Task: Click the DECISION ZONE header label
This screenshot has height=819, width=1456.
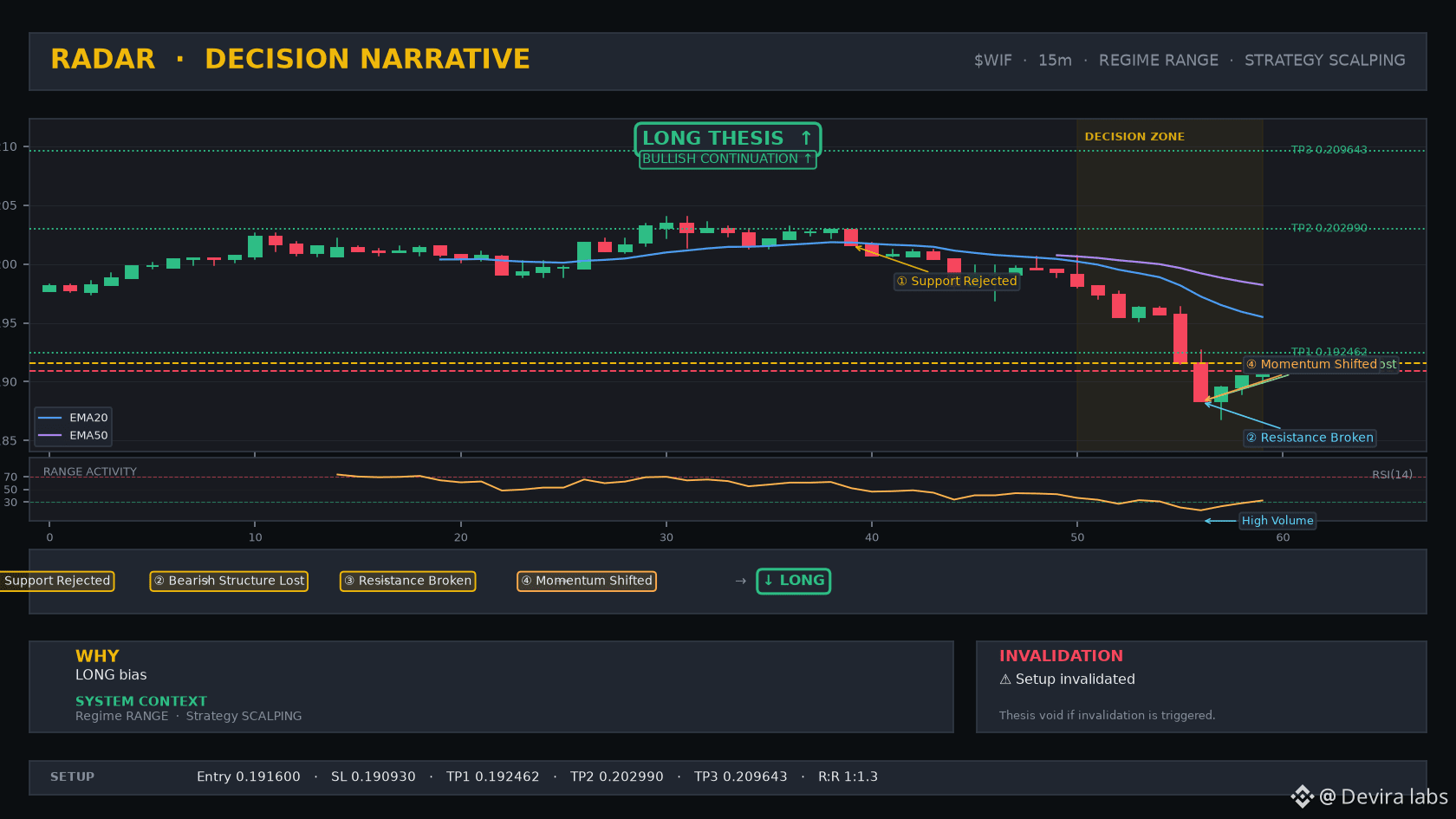Action: [x=1134, y=137]
